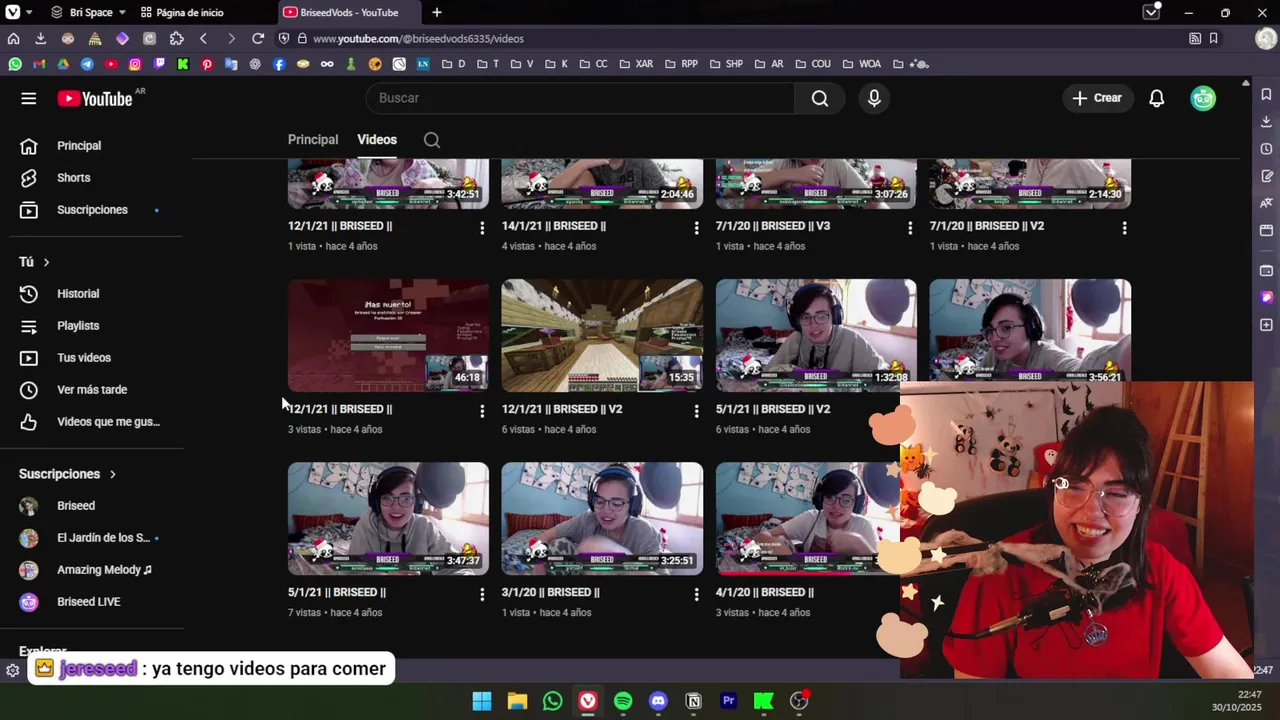Open File Explorer from taskbar
The height and width of the screenshot is (720, 1280).
coord(517,701)
